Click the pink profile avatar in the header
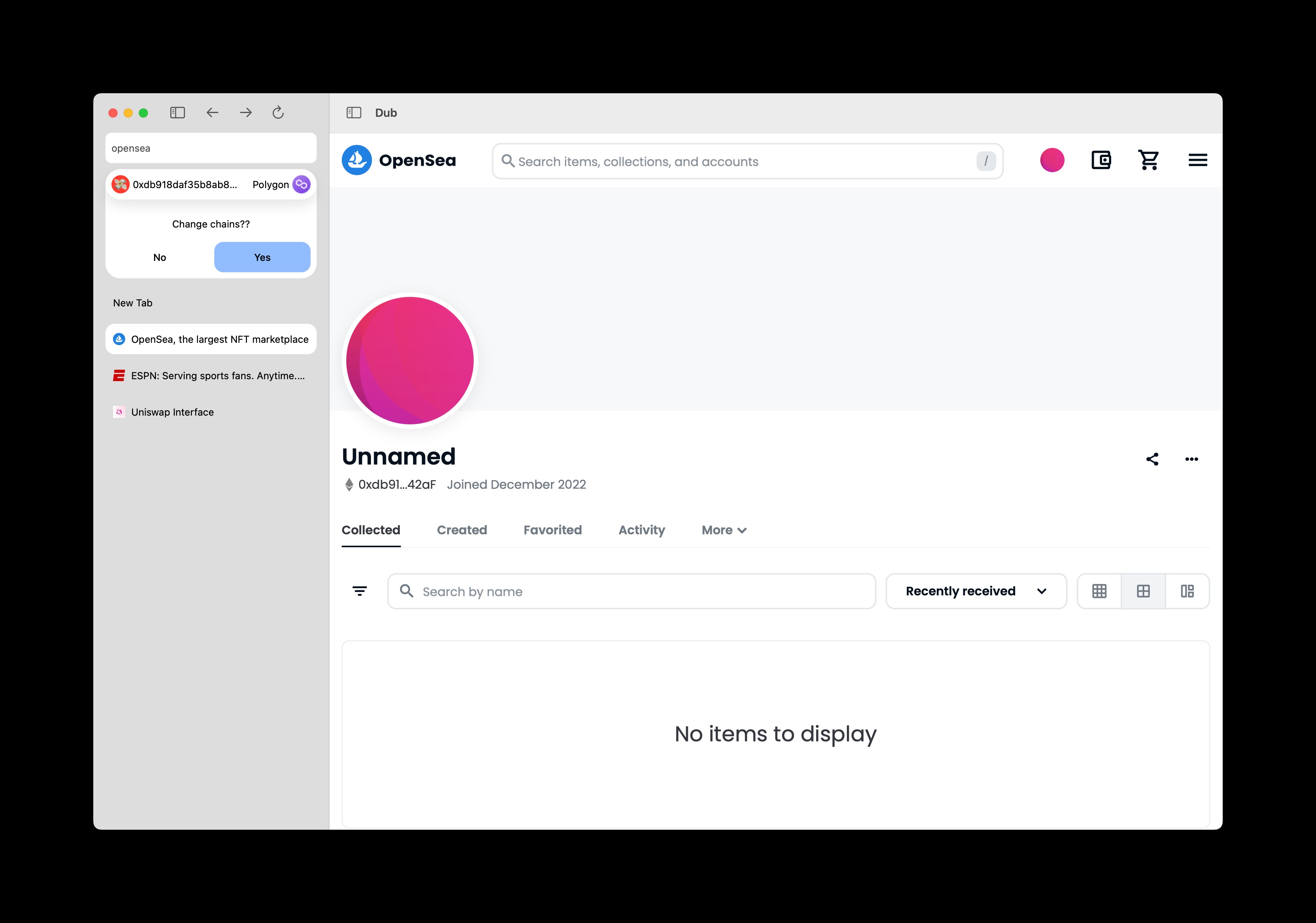The height and width of the screenshot is (923, 1316). tap(1052, 160)
